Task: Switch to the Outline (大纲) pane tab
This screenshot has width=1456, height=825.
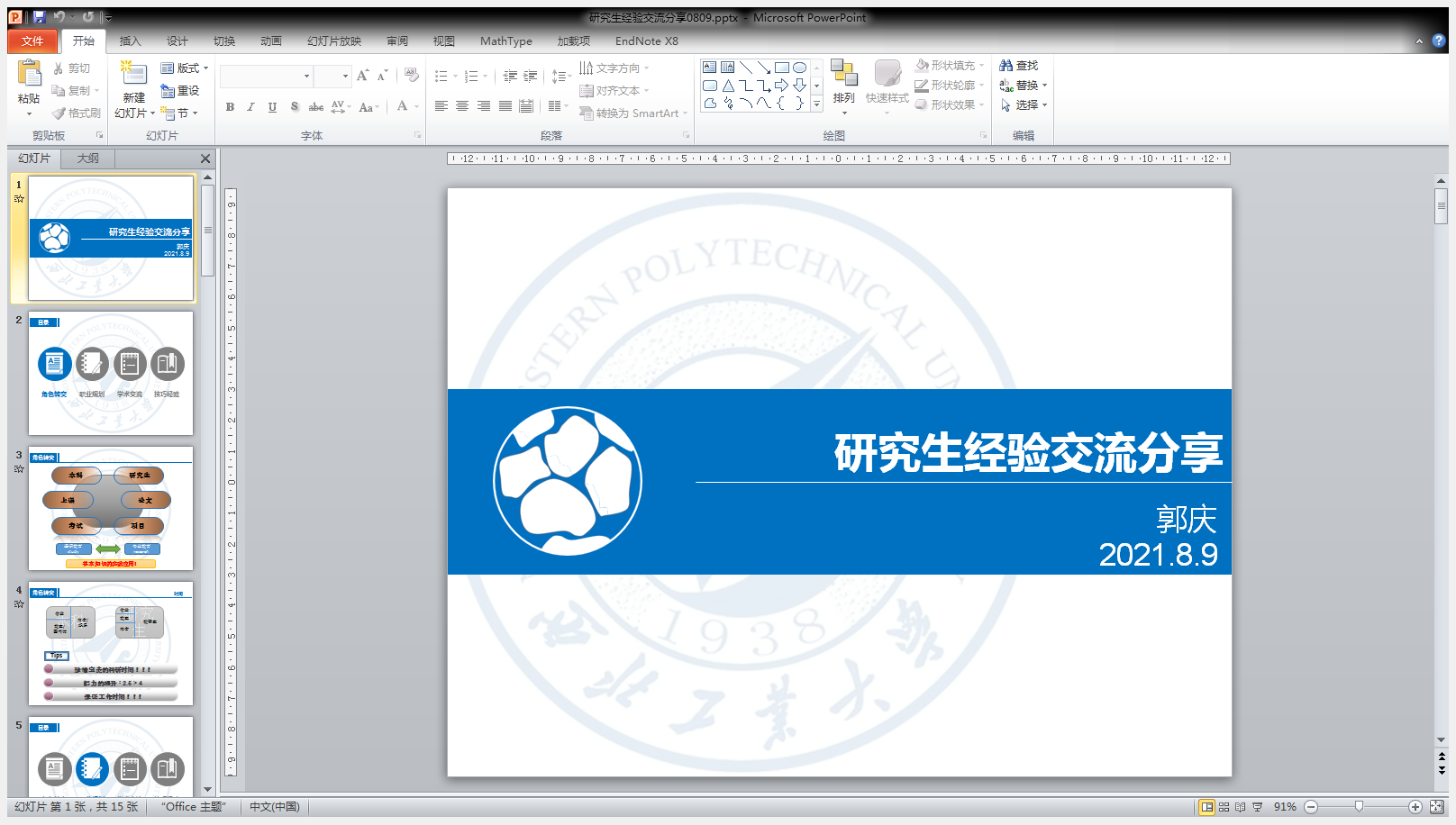Action: tap(87, 159)
